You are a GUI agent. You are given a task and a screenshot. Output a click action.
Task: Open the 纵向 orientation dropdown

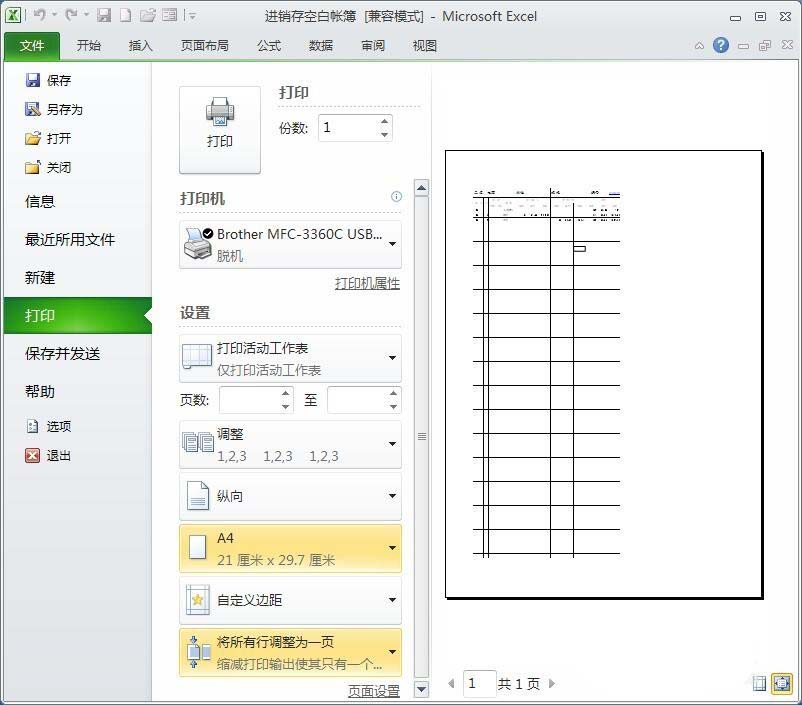pyautogui.click(x=291, y=496)
